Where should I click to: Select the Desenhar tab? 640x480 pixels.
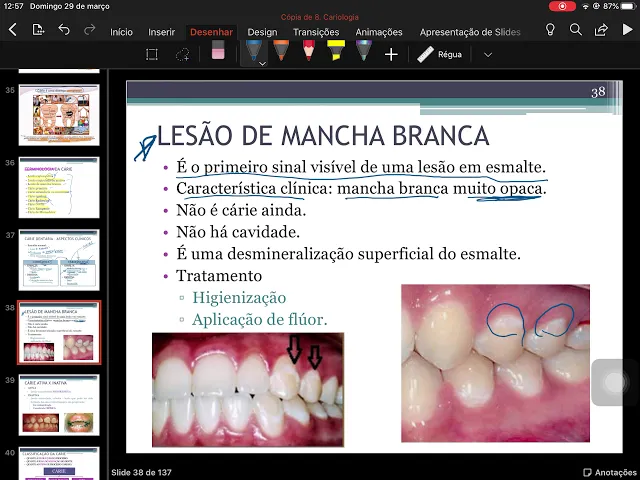[211, 32]
